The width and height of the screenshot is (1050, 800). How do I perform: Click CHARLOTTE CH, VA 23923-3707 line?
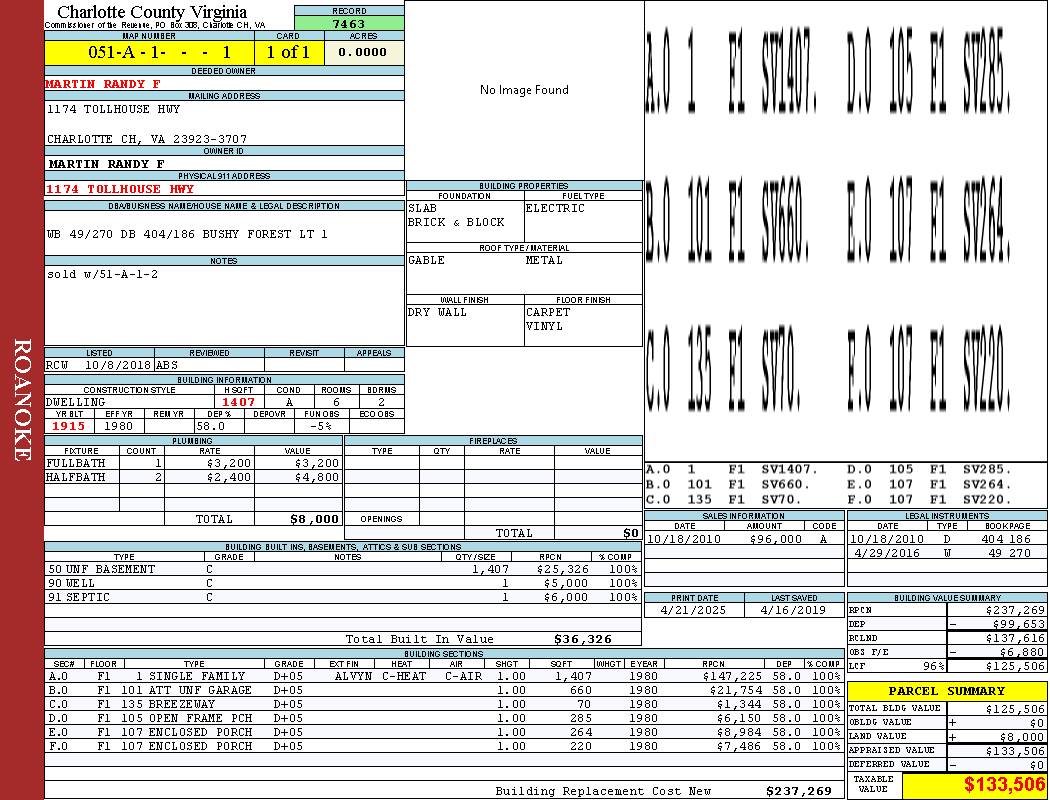click(x=147, y=139)
